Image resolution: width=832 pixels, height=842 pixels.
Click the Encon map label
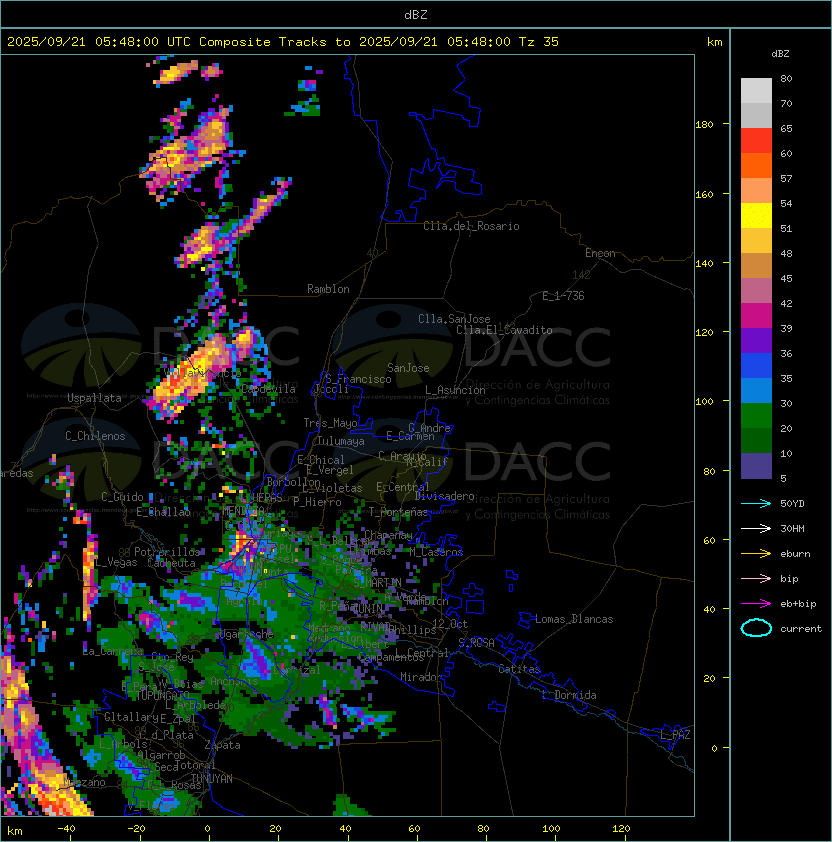pyautogui.click(x=600, y=253)
